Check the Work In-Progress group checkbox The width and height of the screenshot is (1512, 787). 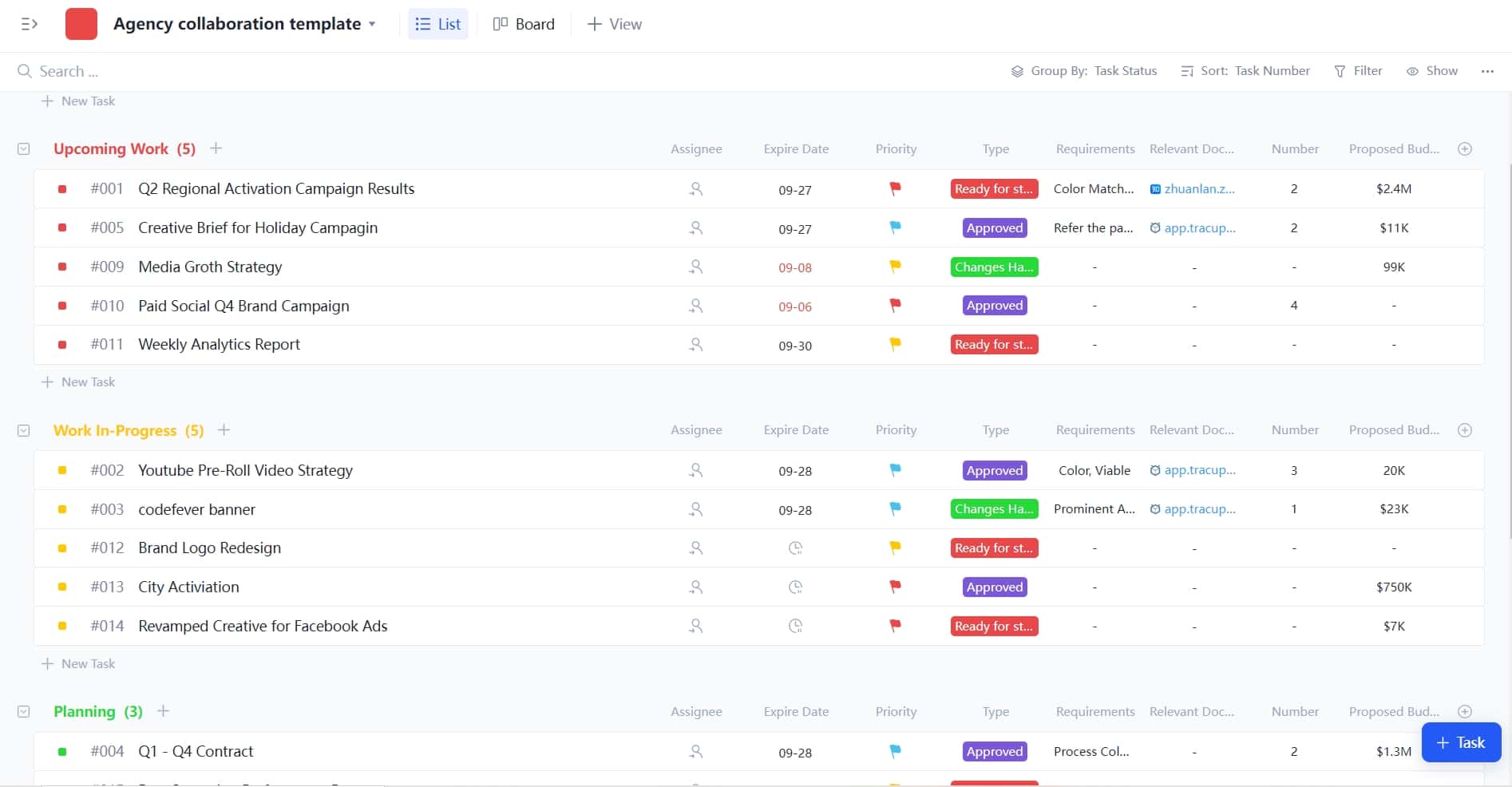click(23, 430)
